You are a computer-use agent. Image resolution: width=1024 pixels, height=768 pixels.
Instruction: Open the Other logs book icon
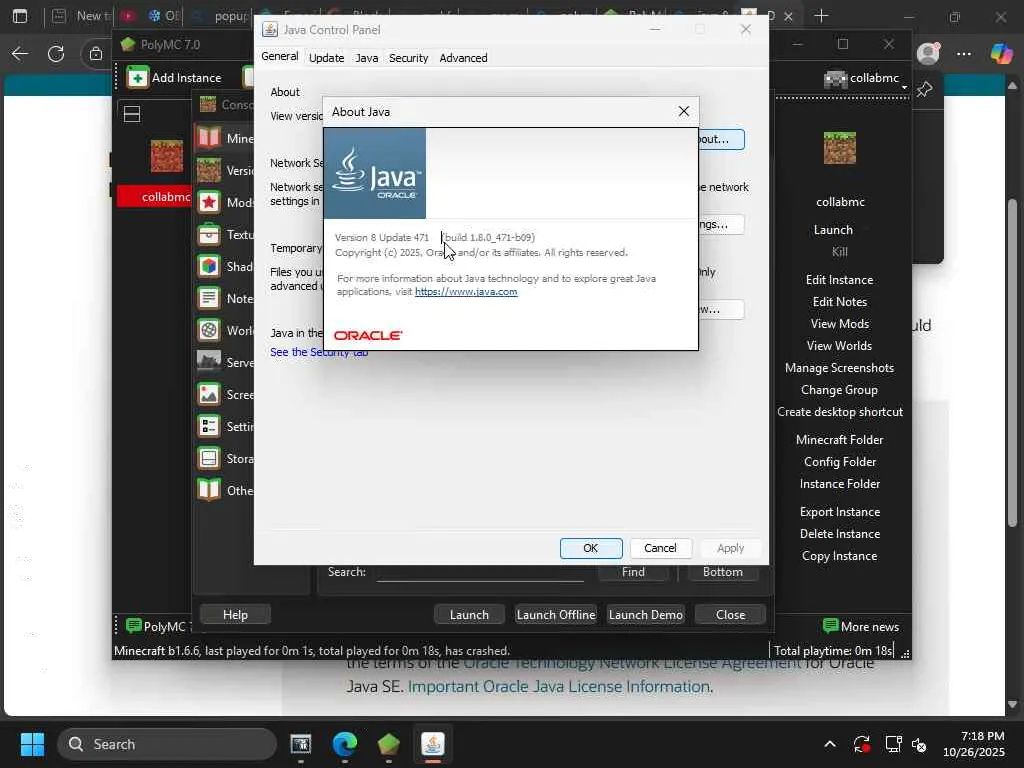209,490
